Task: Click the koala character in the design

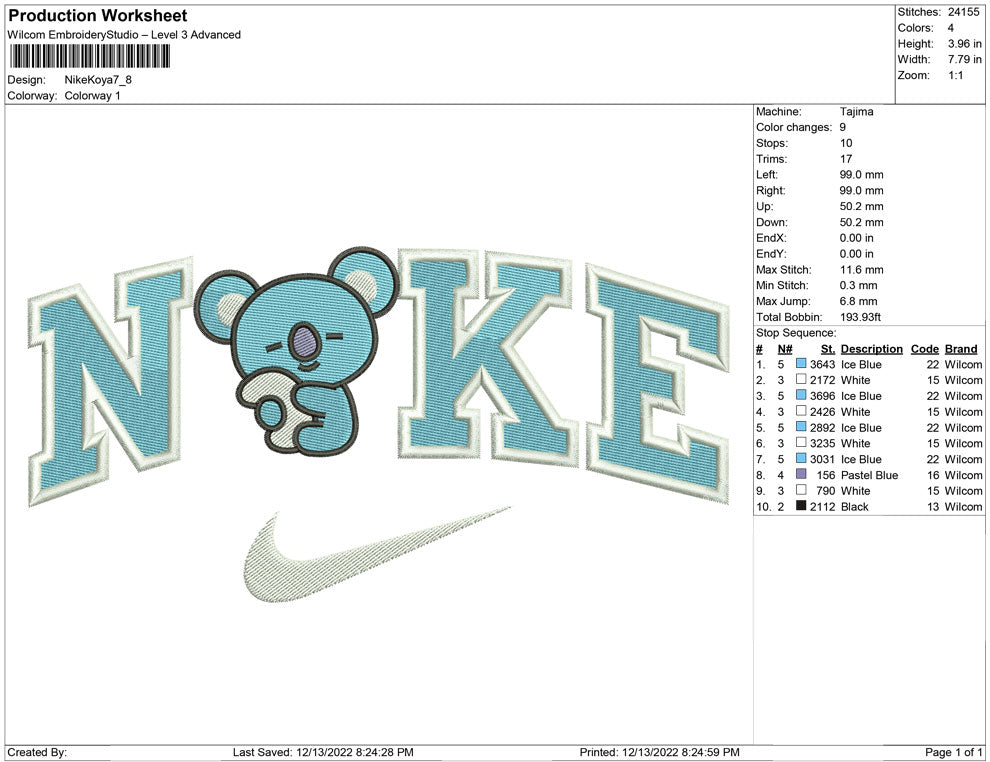Action: (297, 351)
